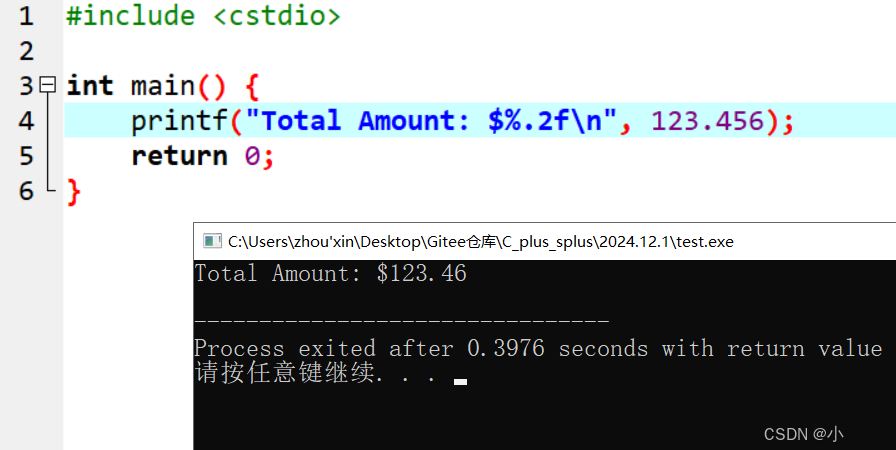Click line number 2 in the gutter
The width and height of the screenshot is (896, 450).
pyautogui.click(x=26, y=51)
